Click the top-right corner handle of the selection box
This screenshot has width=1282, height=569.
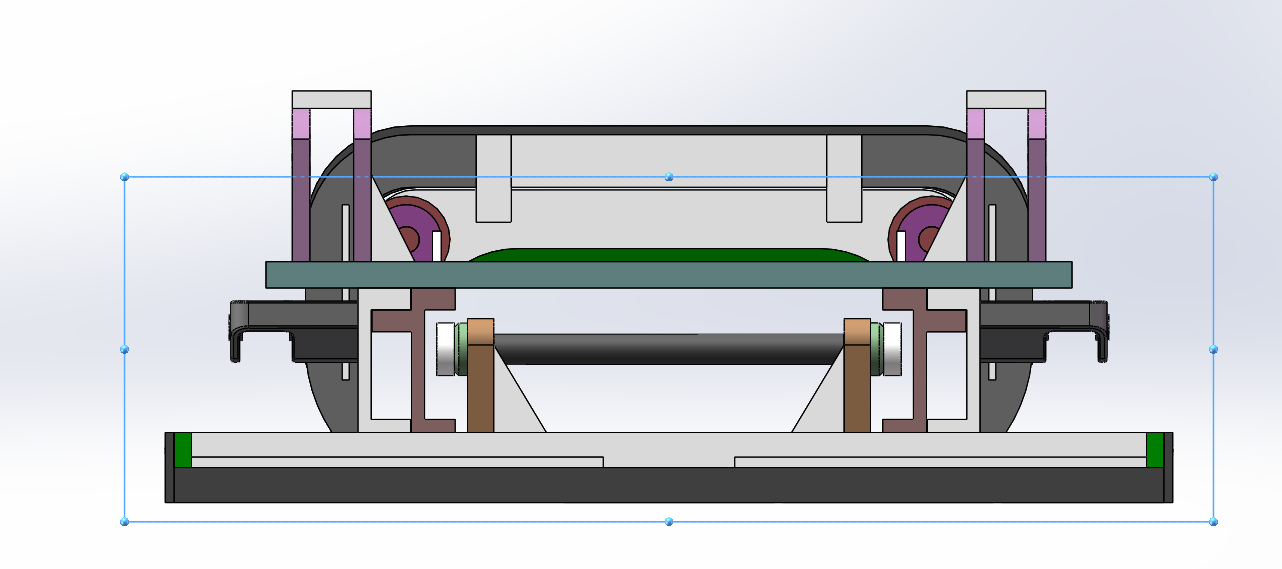pos(1213,177)
